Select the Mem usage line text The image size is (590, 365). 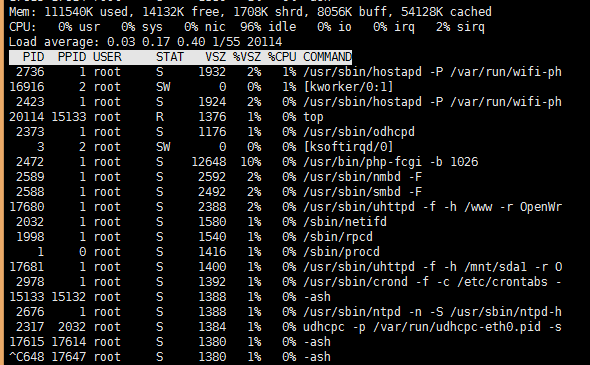coord(250,12)
